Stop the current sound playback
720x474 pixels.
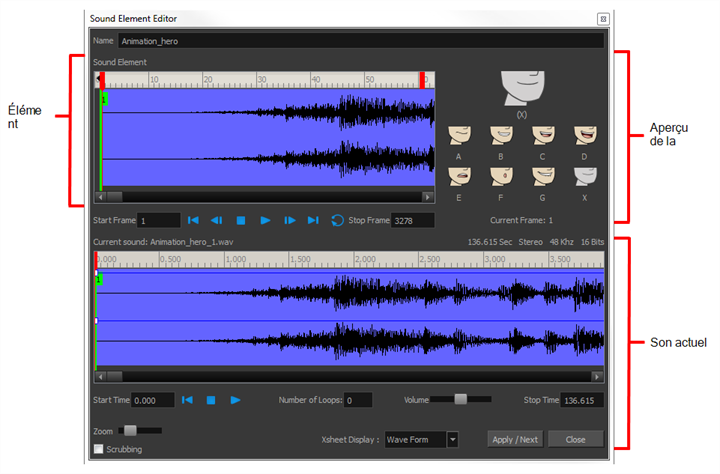[211, 400]
